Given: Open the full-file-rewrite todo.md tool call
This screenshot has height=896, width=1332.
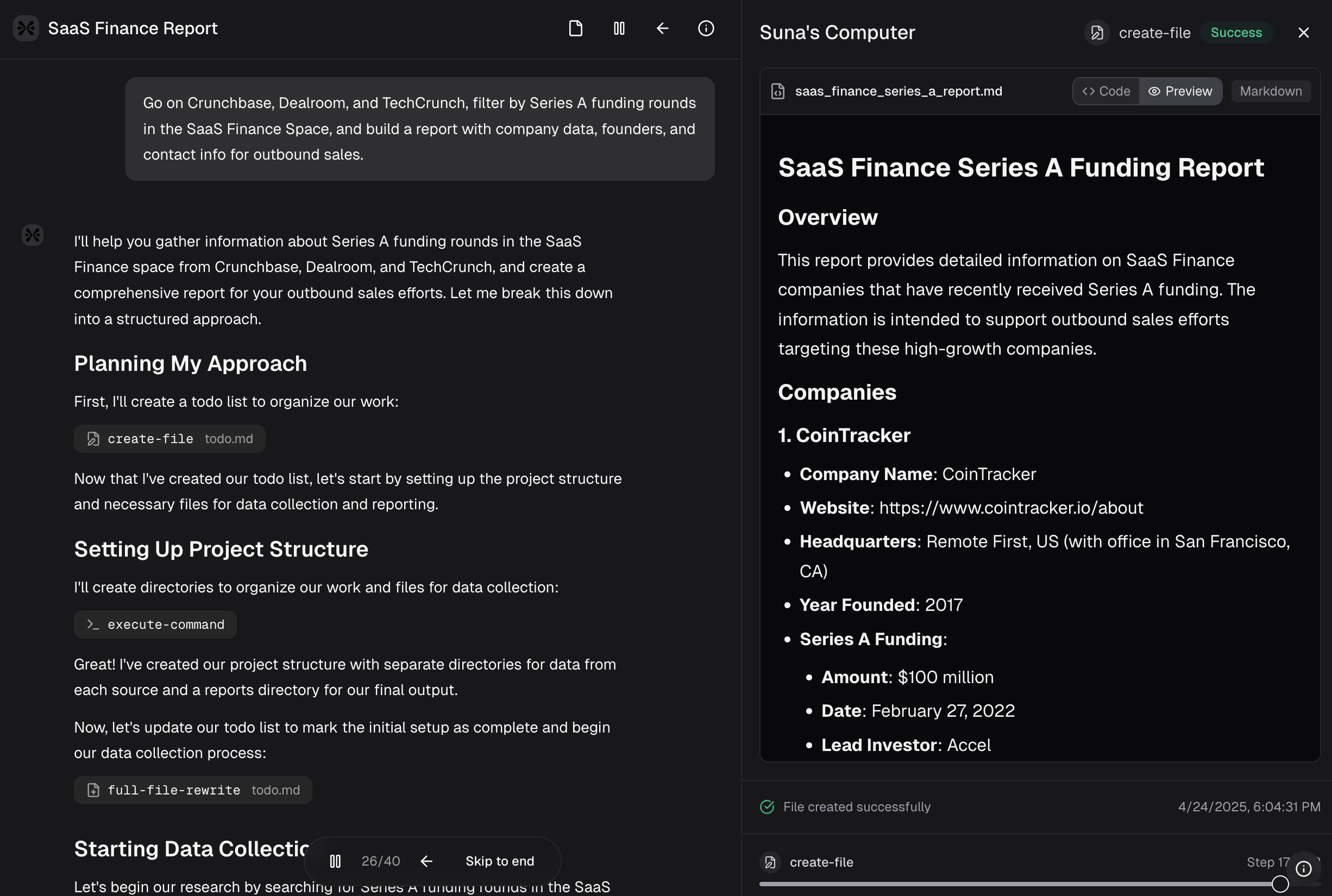Looking at the screenshot, I should 193,790.
